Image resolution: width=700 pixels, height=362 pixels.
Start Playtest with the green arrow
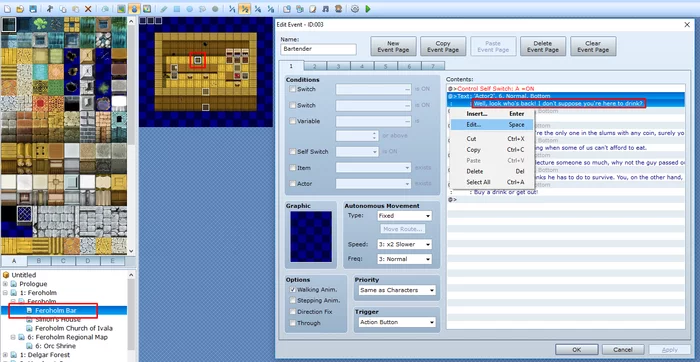tap(368, 8)
